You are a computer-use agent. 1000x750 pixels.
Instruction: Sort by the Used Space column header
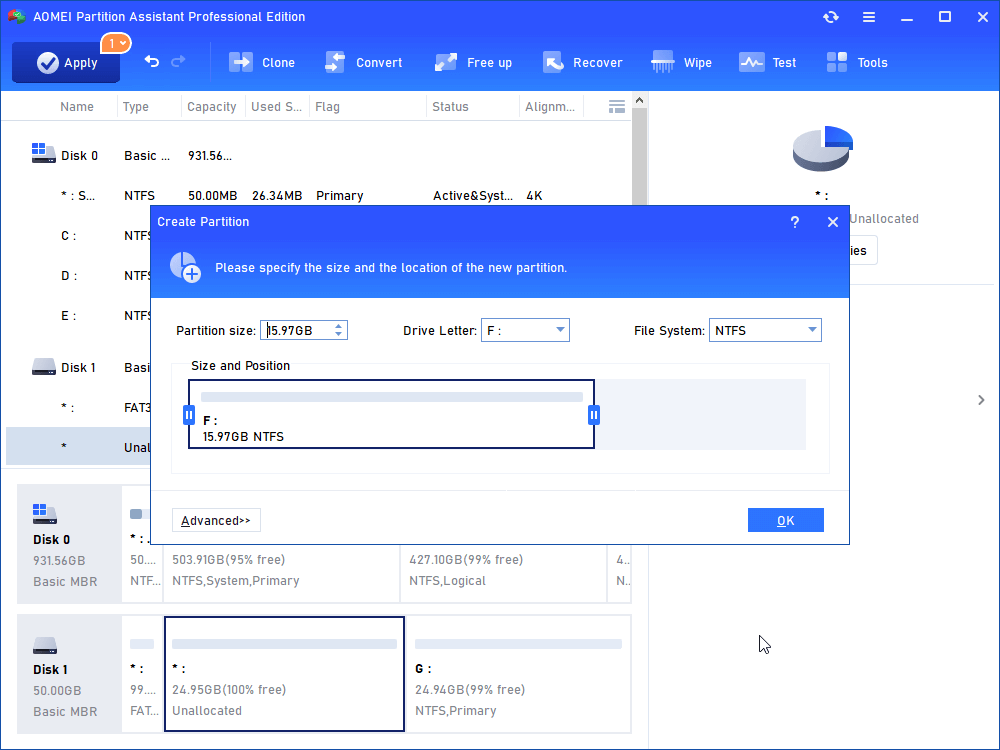277,107
